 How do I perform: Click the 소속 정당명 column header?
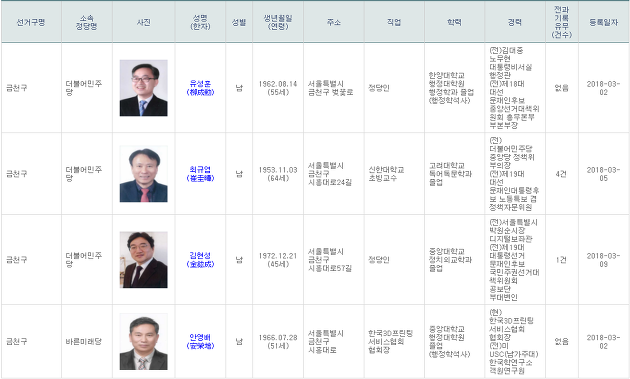click(87, 22)
